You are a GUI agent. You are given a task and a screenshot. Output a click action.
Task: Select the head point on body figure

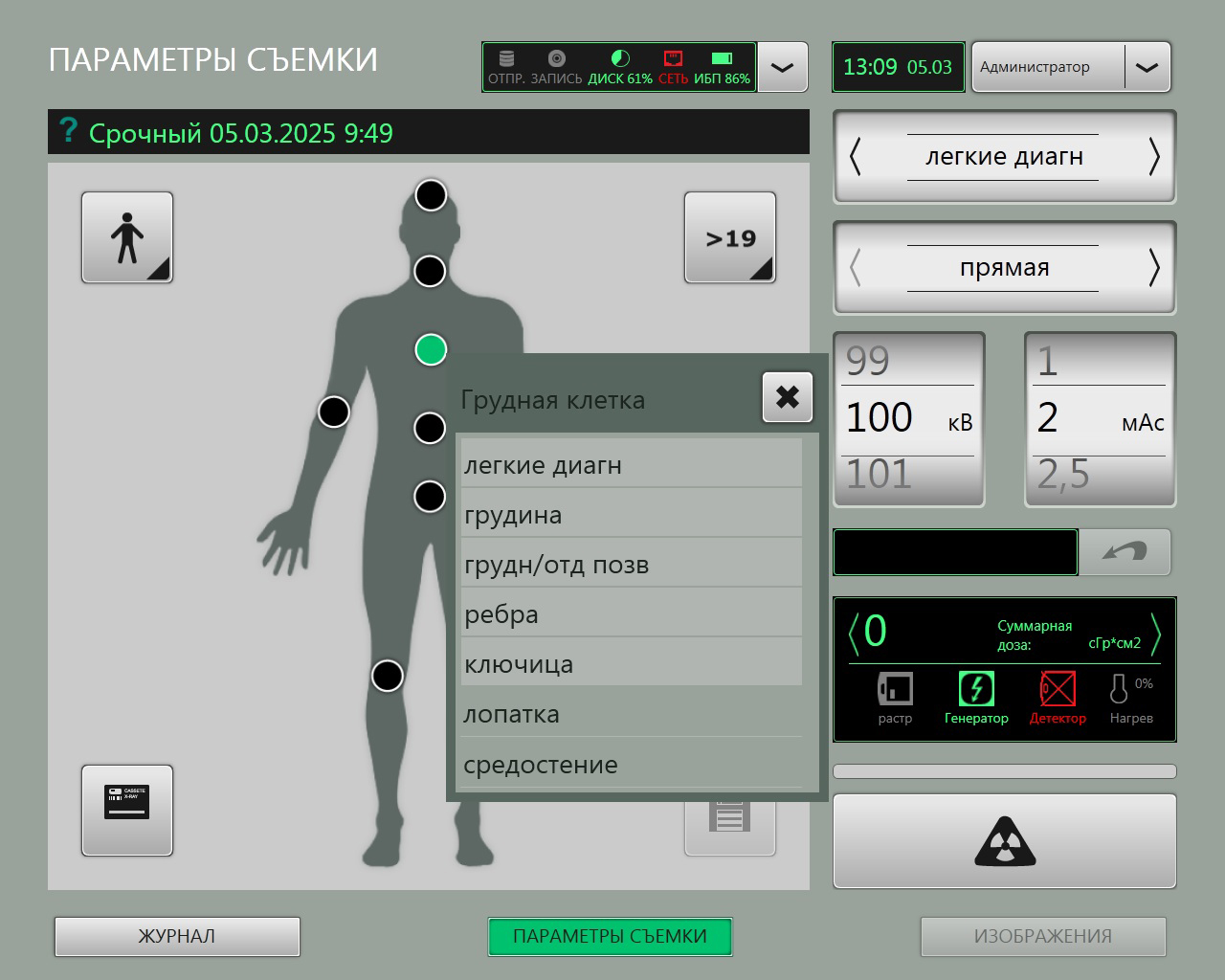pyautogui.click(x=431, y=195)
